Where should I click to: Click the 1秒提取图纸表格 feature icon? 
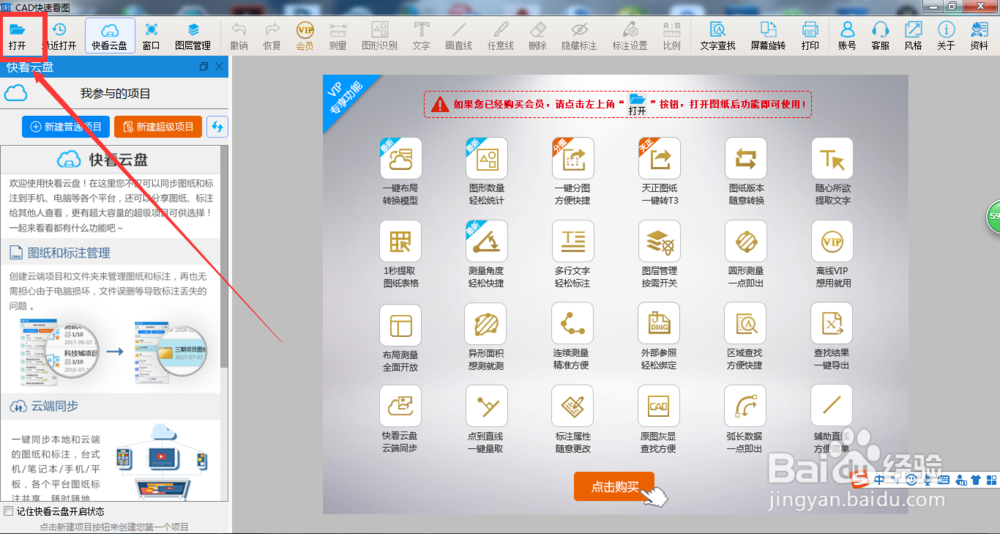pyautogui.click(x=401, y=241)
